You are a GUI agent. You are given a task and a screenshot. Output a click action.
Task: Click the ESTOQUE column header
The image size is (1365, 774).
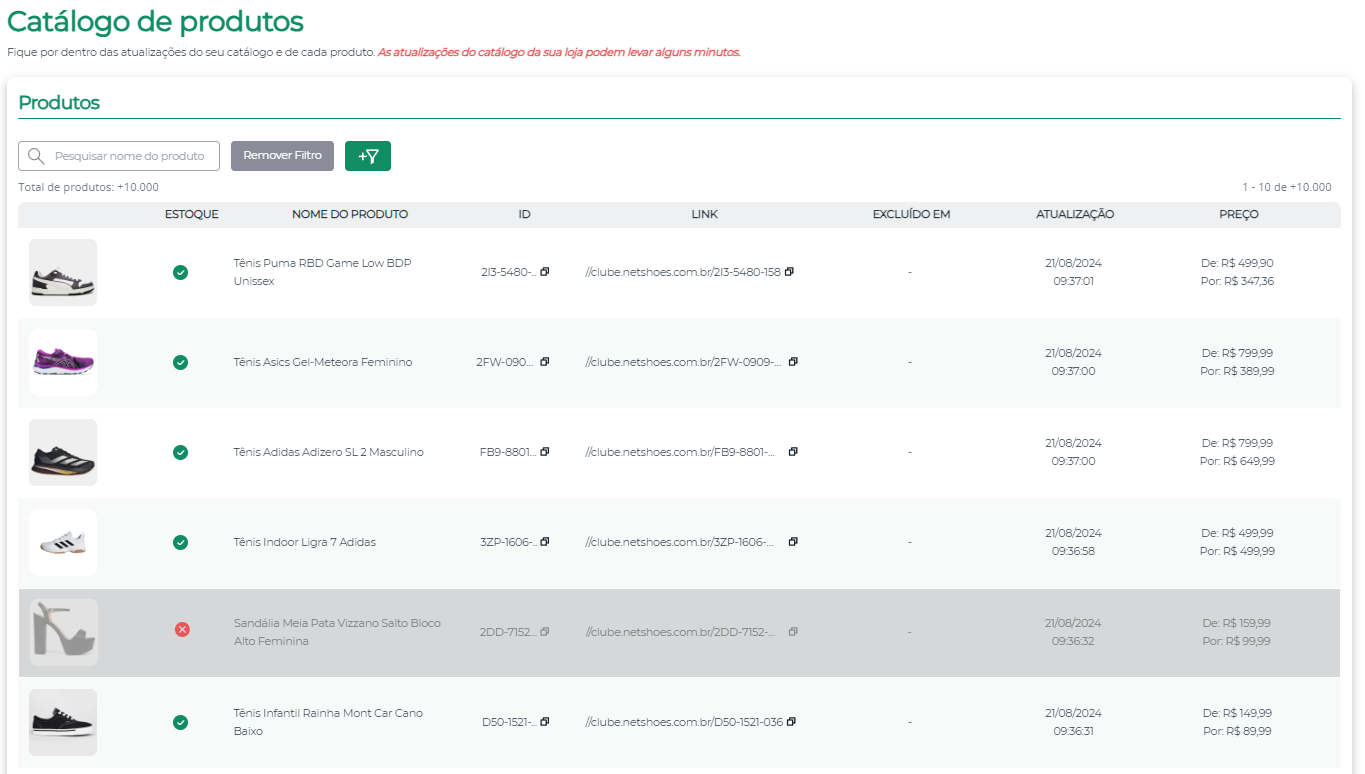click(x=192, y=214)
